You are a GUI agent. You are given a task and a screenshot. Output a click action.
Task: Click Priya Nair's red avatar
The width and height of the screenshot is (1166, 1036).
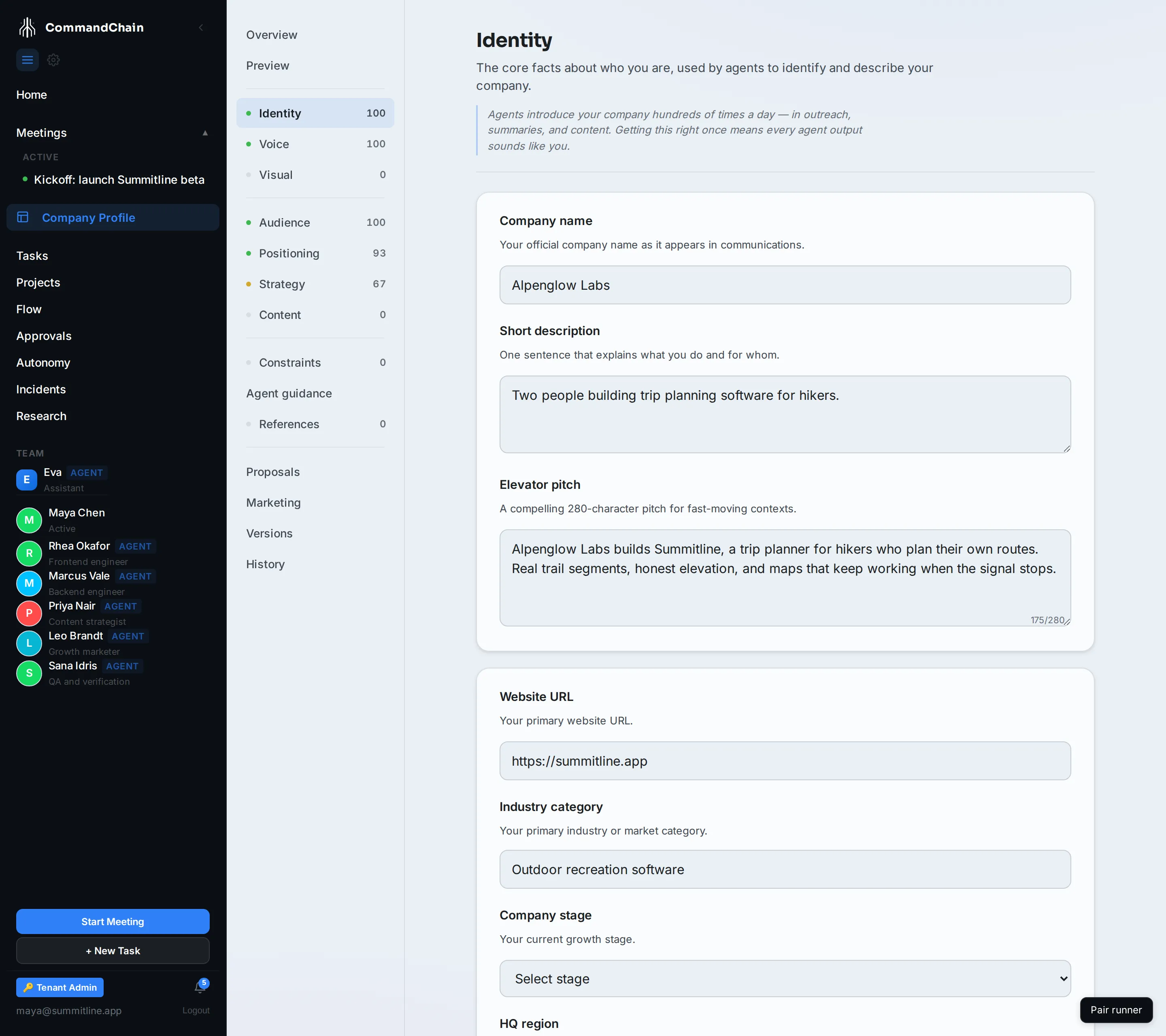[29, 614]
